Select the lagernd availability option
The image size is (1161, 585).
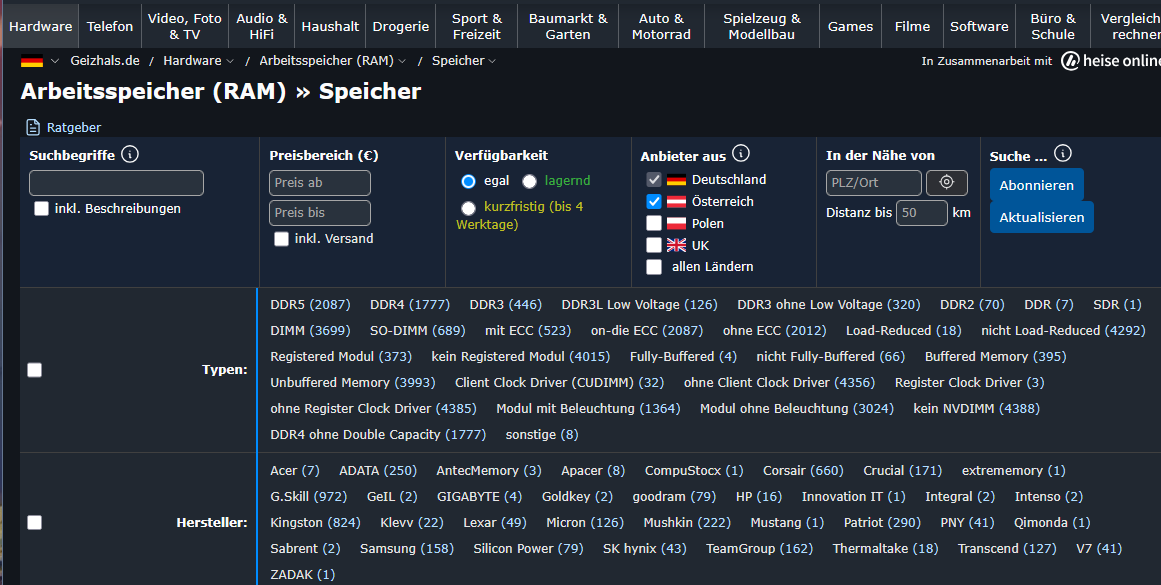pos(529,181)
